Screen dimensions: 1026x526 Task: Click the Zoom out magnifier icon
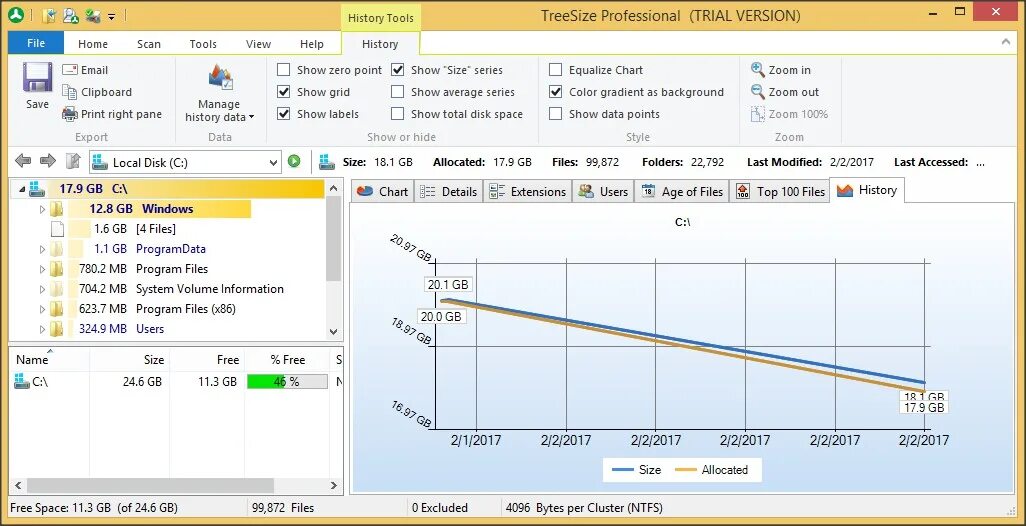click(x=758, y=92)
